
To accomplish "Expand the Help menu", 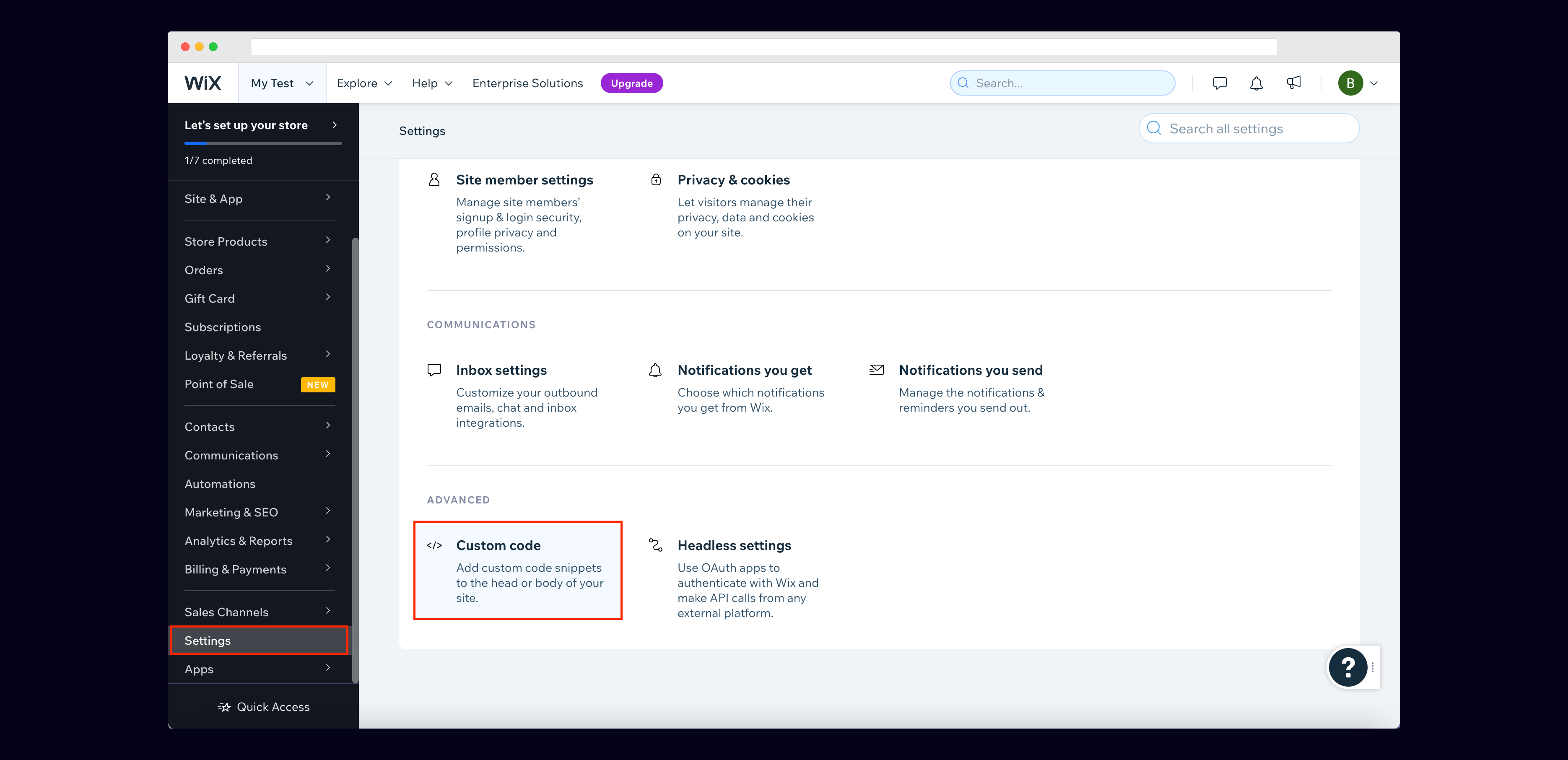I will (x=431, y=83).
